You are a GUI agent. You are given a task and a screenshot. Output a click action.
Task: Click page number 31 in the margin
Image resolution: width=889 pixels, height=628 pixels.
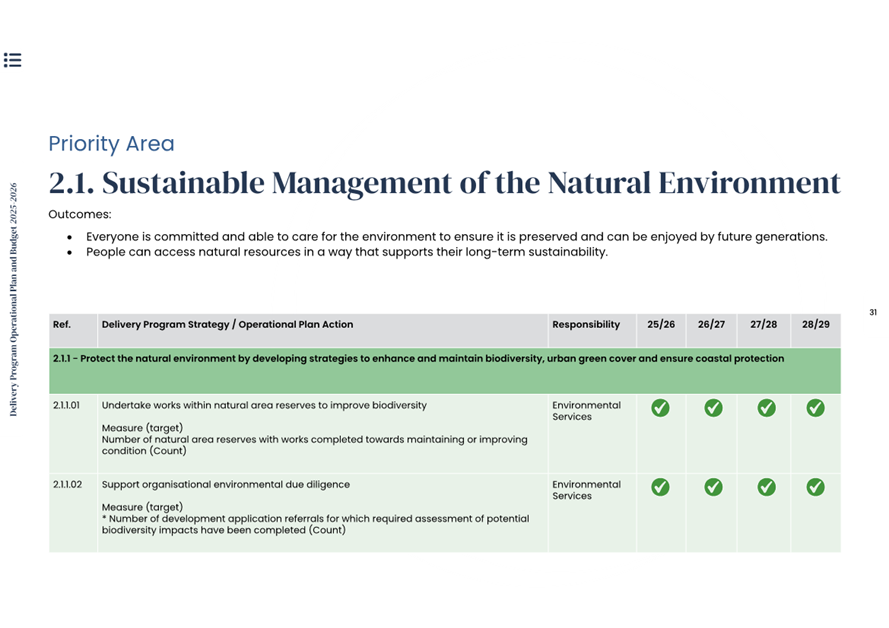[x=872, y=313]
